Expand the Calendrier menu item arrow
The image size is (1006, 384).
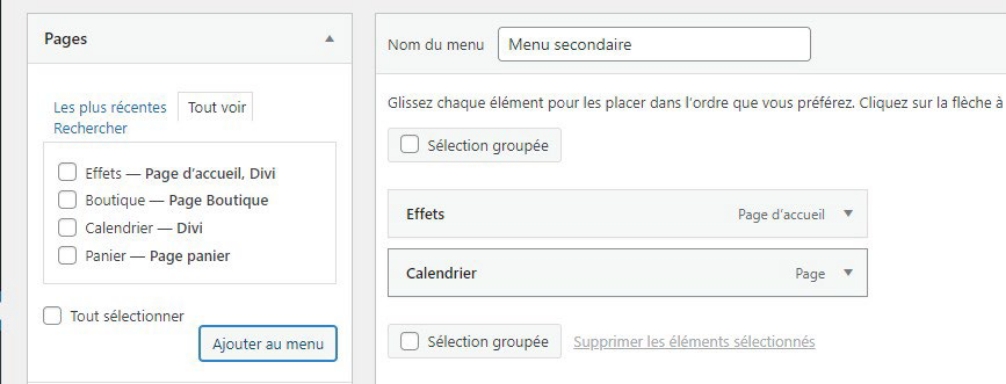point(848,273)
